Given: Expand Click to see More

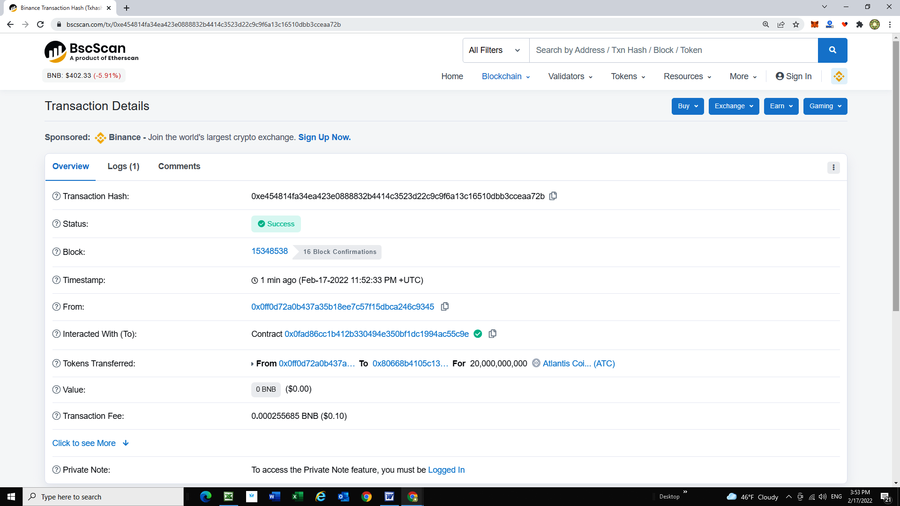Looking at the screenshot, I should coord(90,443).
